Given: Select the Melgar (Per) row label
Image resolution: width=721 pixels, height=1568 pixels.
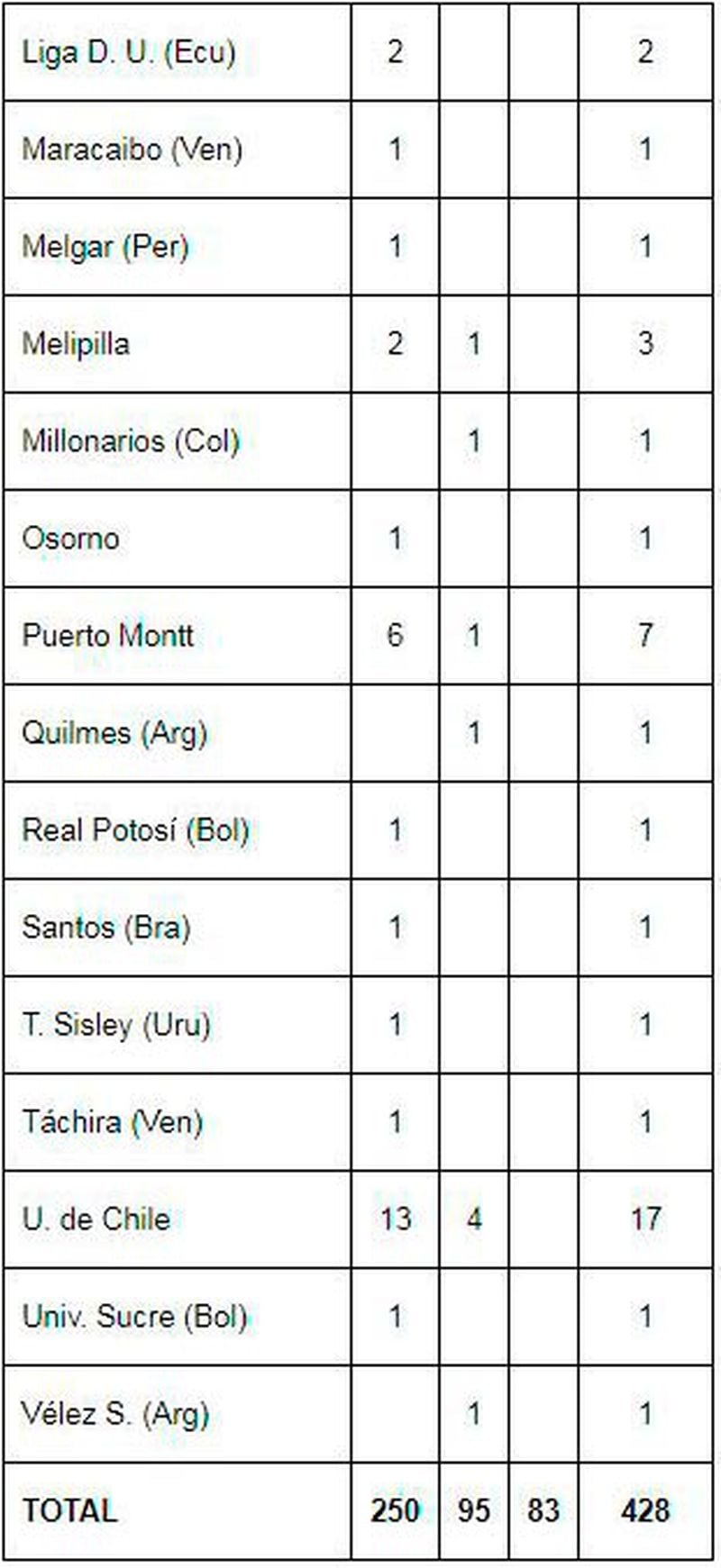Looking at the screenshot, I should point(105,246).
